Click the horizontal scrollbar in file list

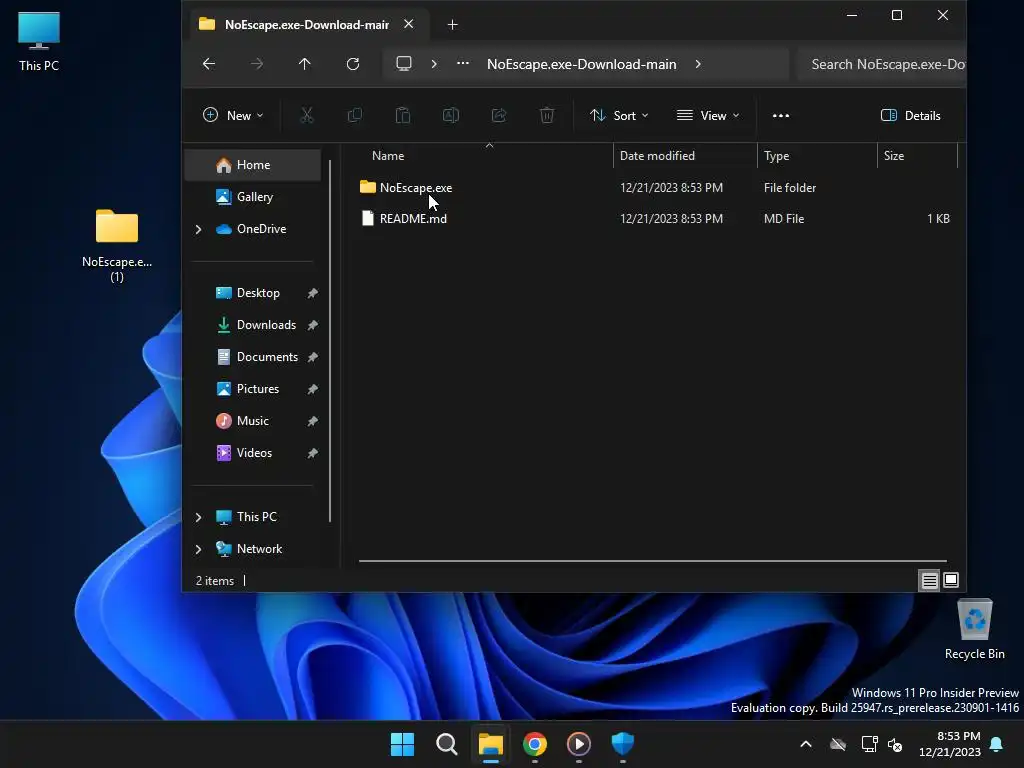point(652,560)
